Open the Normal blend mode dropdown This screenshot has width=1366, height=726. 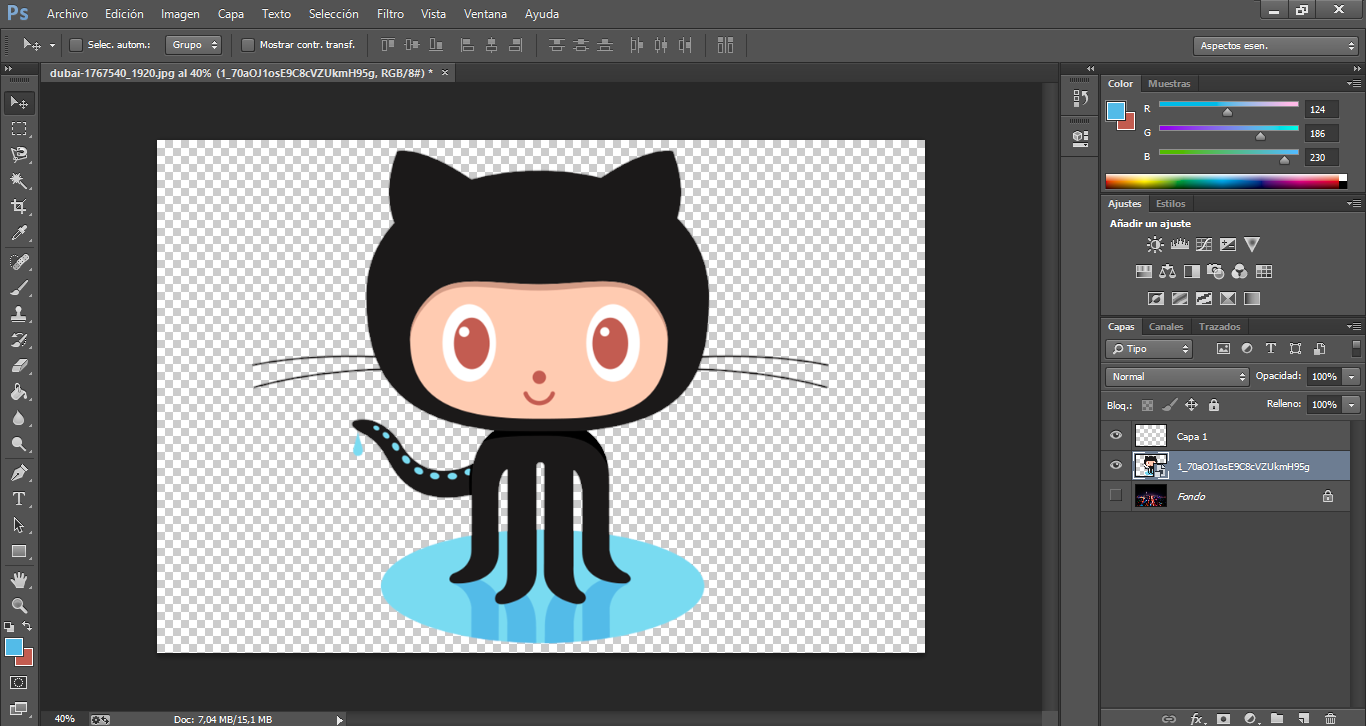point(1177,376)
